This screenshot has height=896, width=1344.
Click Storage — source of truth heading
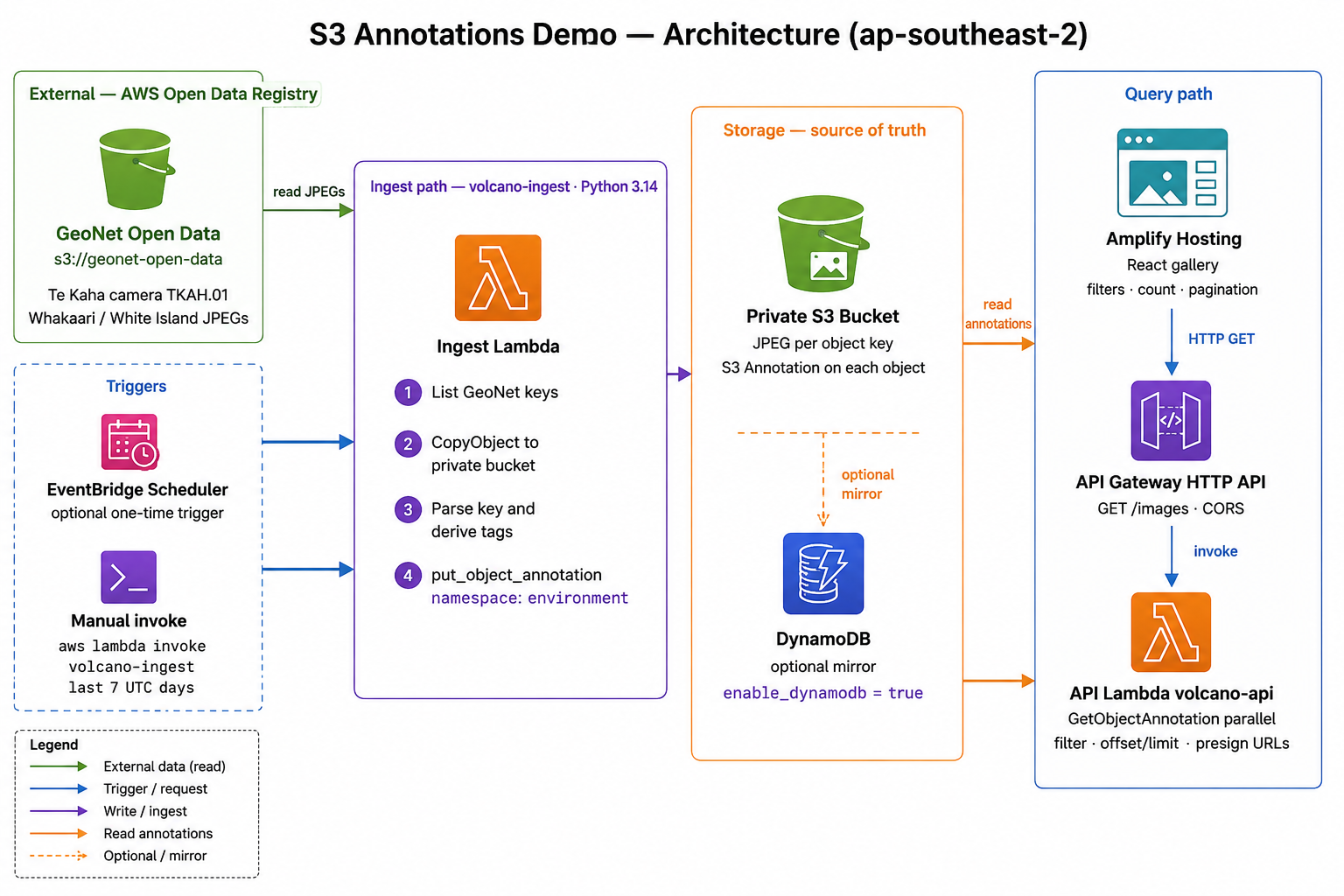[x=824, y=130]
